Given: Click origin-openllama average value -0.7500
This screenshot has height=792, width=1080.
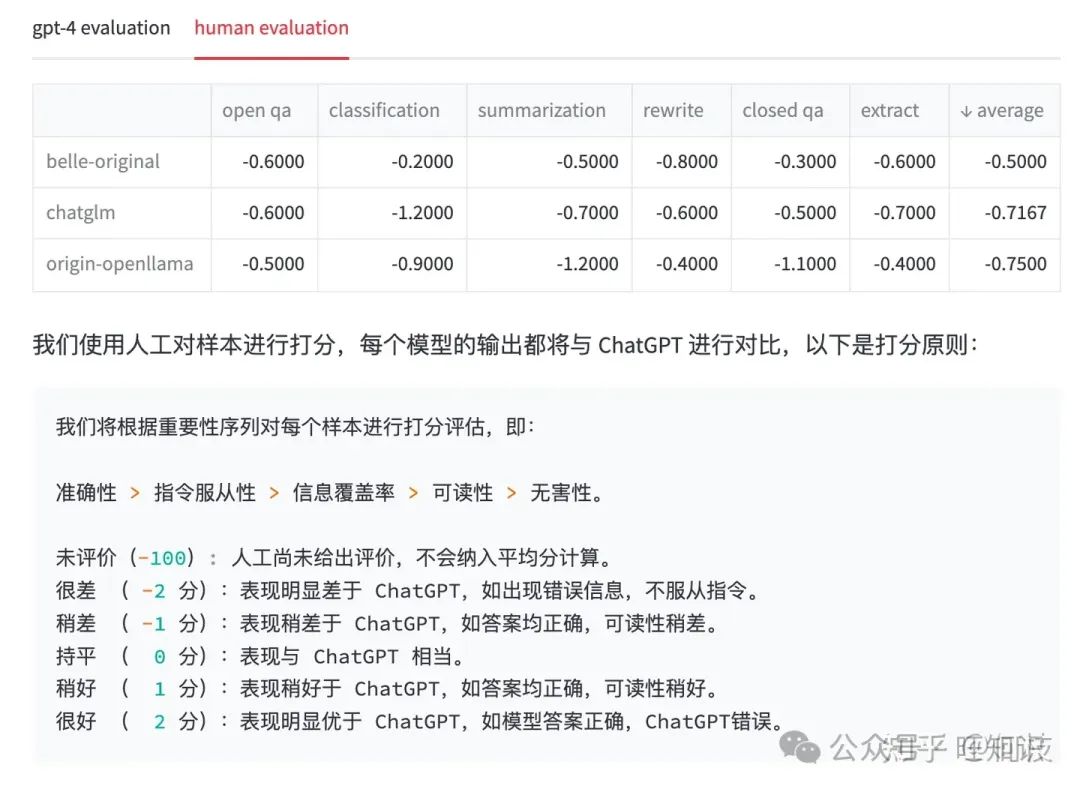Looking at the screenshot, I should (1015, 264).
